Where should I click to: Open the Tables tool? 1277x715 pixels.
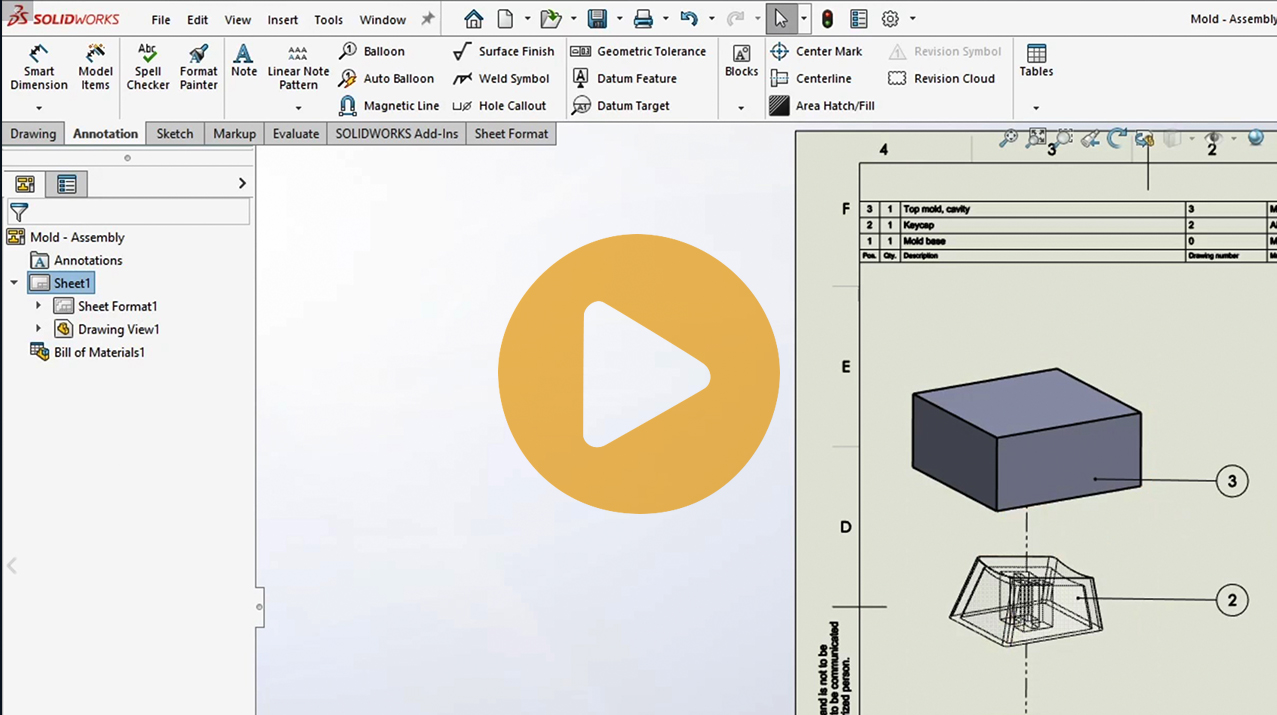tap(1036, 61)
